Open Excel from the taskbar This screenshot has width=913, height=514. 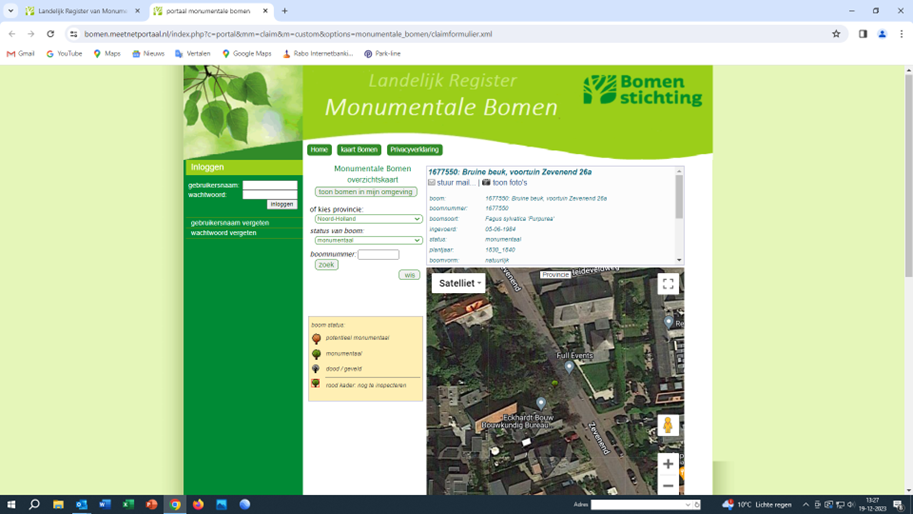[128, 505]
